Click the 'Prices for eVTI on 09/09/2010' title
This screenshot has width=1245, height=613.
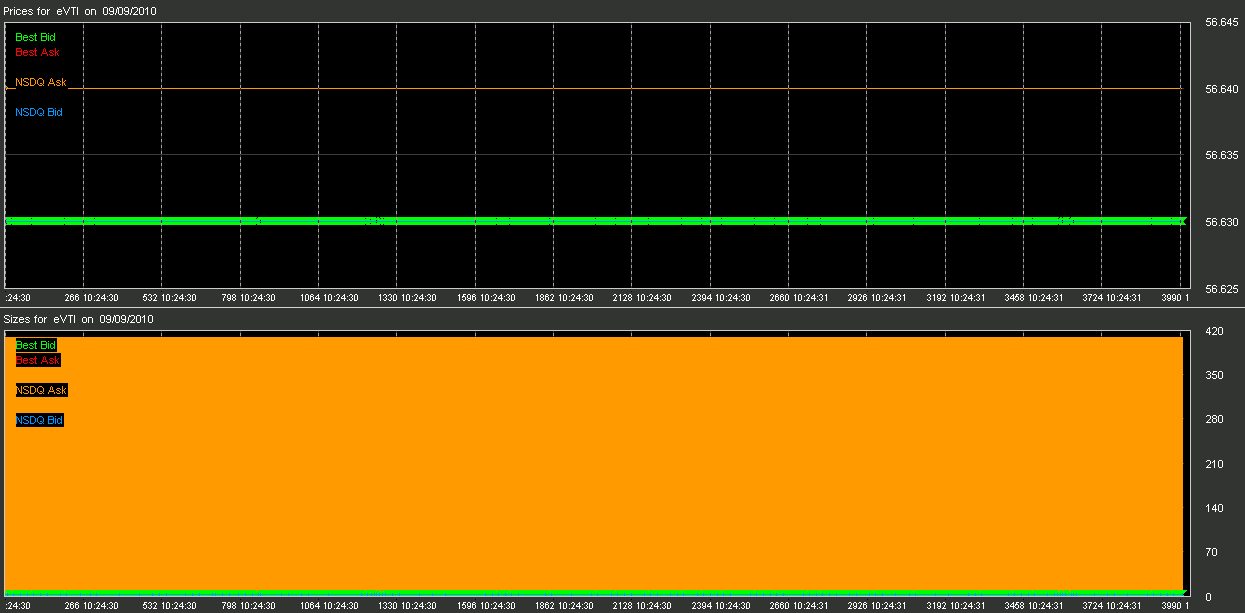click(x=80, y=11)
